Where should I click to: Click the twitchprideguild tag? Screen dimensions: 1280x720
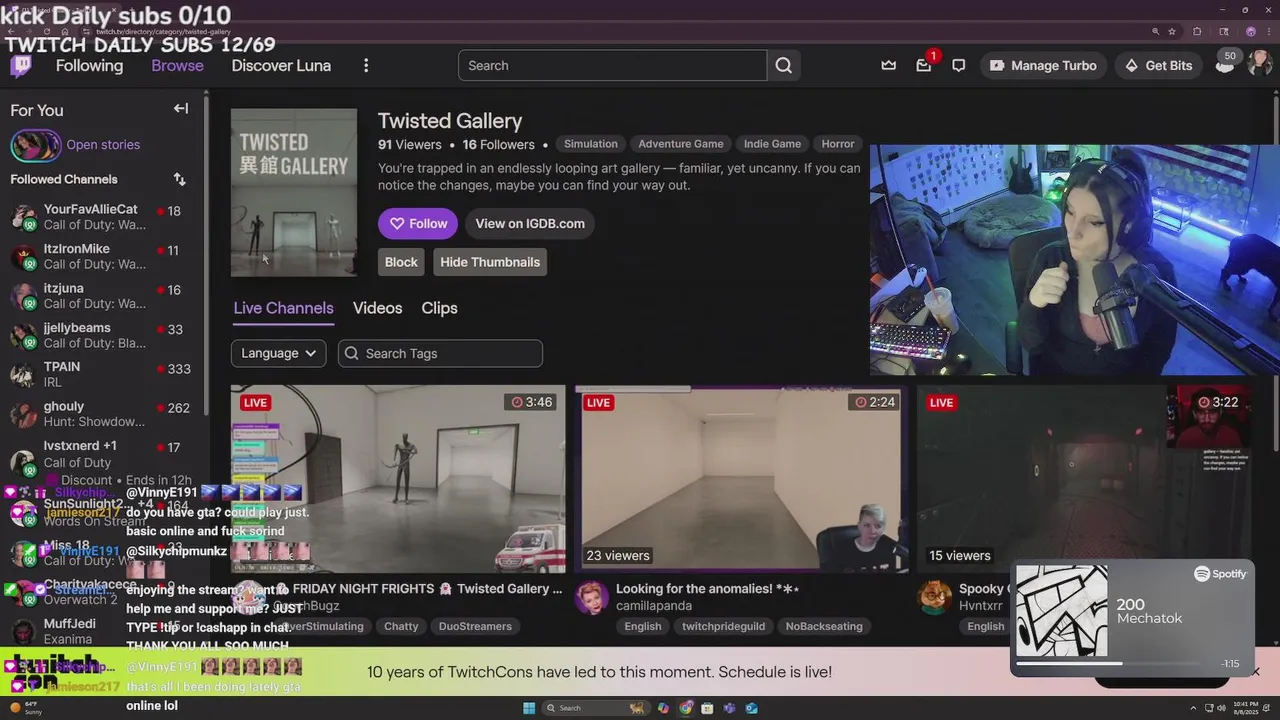[x=723, y=626]
